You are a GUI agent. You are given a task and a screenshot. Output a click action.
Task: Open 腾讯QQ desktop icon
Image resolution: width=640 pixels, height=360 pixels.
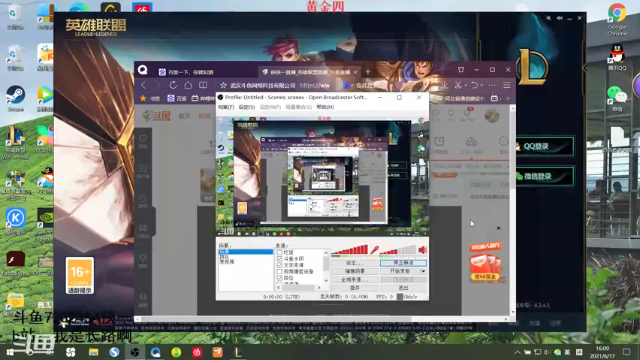click(x=617, y=57)
